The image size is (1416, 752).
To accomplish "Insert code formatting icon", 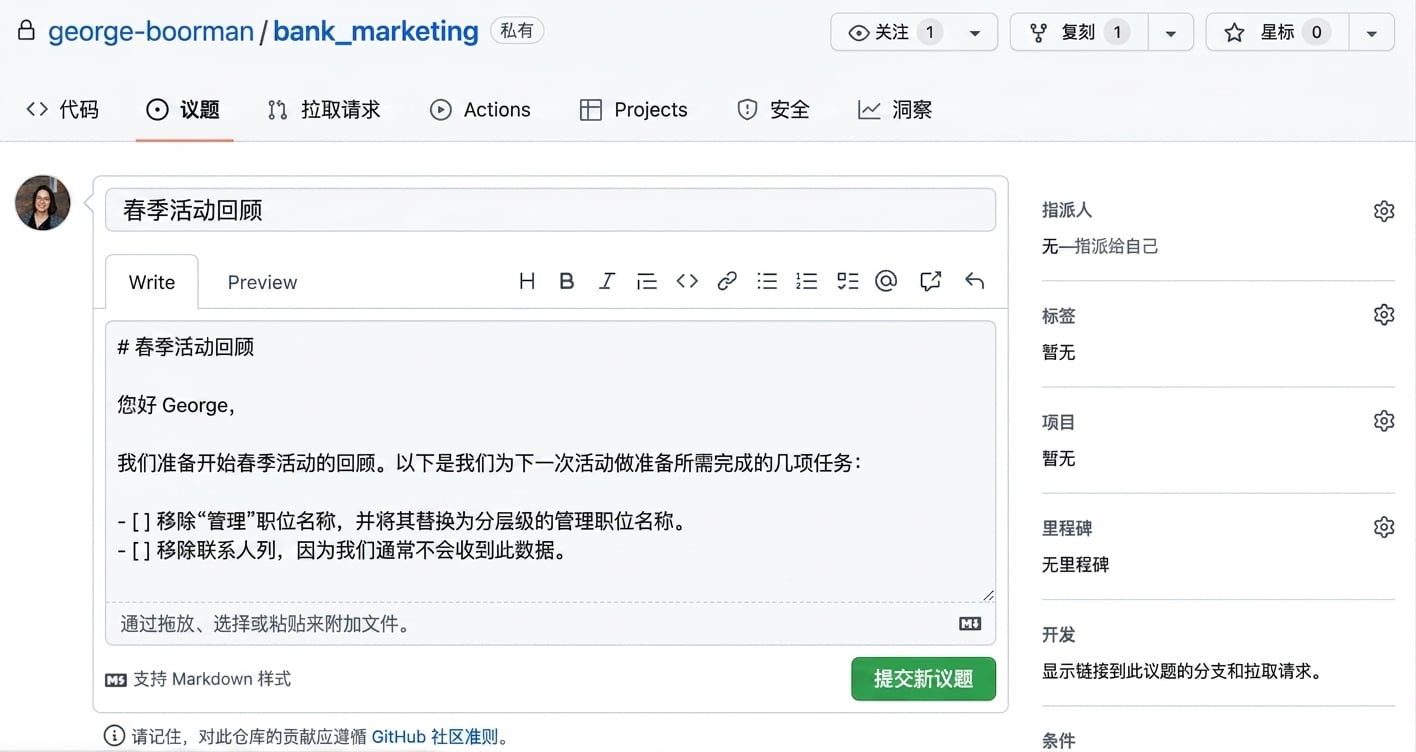I will tap(687, 282).
